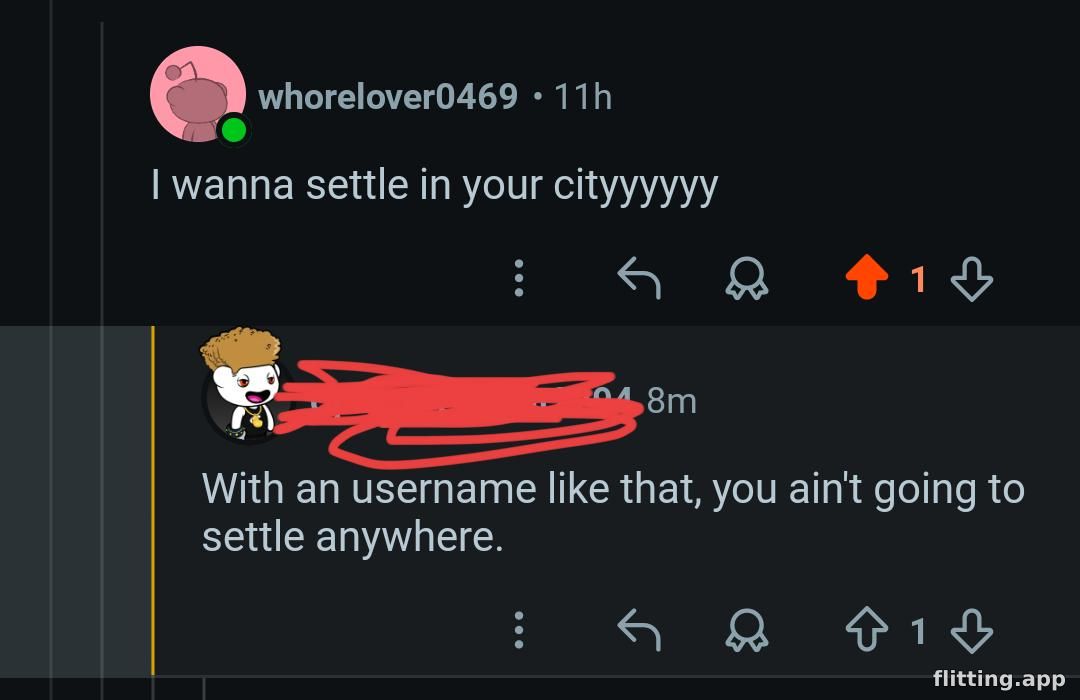1080x700 pixels.
Task: Click the flitting.app watermark
Action: (x=998, y=679)
